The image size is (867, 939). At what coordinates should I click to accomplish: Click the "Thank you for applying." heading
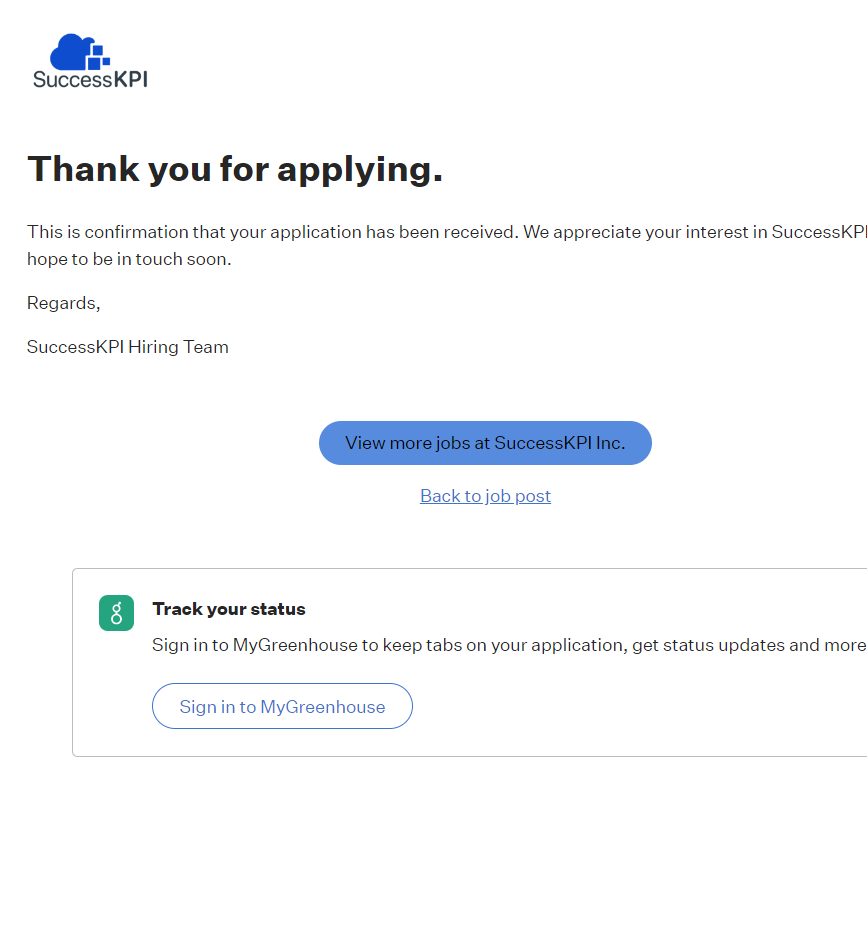tap(235, 169)
